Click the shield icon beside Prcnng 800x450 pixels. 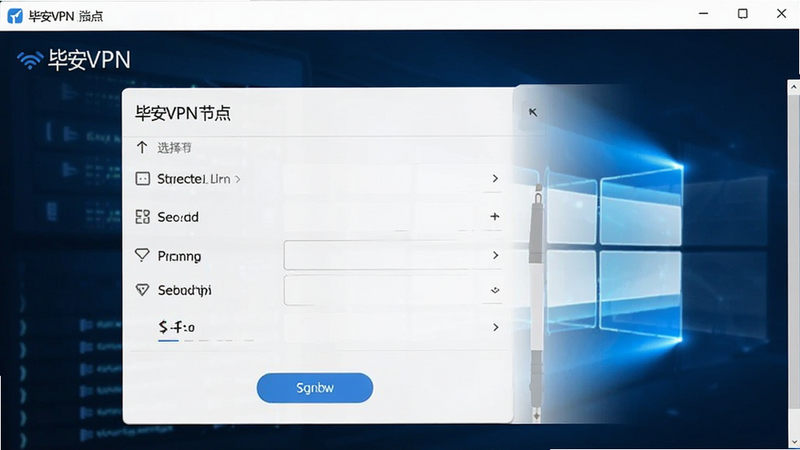click(x=142, y=255)
